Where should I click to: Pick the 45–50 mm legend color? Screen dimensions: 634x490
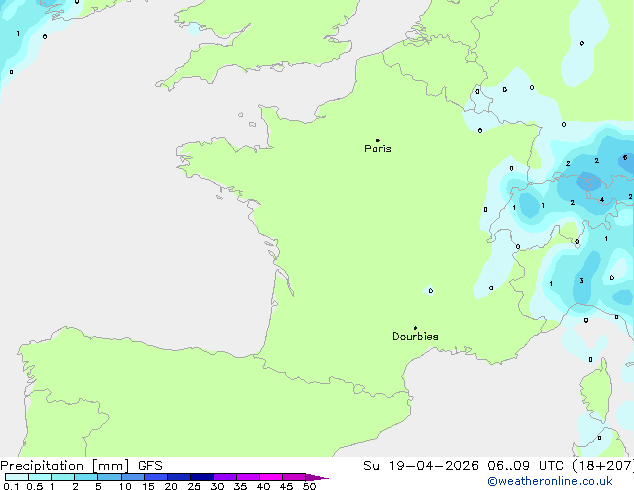click(294, 477)
